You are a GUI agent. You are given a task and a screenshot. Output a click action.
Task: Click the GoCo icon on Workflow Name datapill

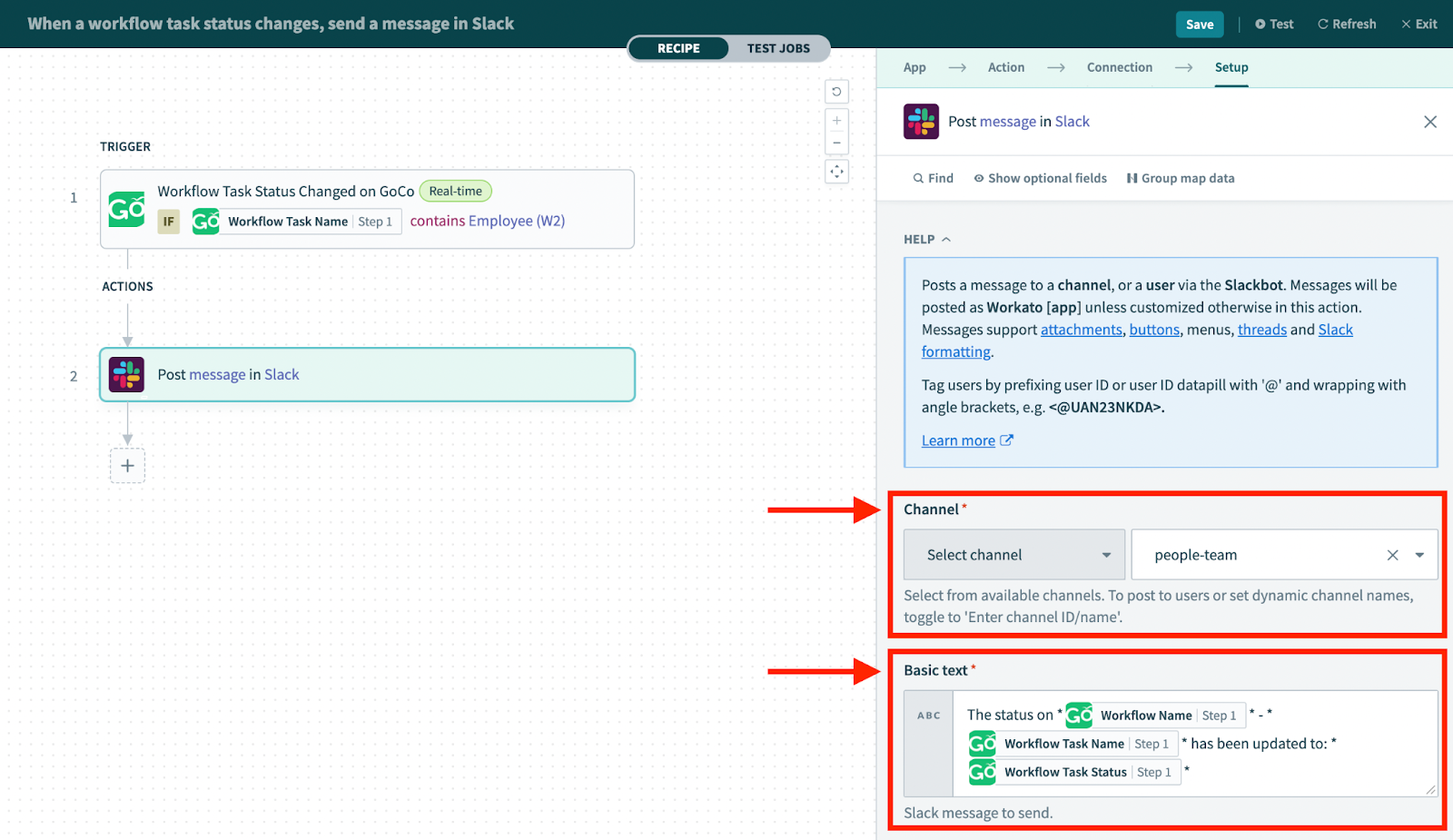[x=1079, y=716]
